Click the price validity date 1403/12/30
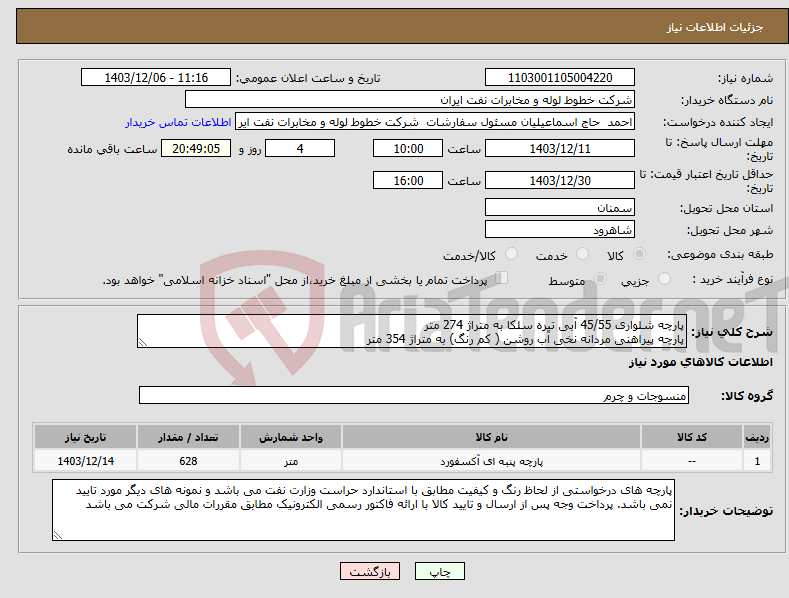 click(x=560, y=180)
